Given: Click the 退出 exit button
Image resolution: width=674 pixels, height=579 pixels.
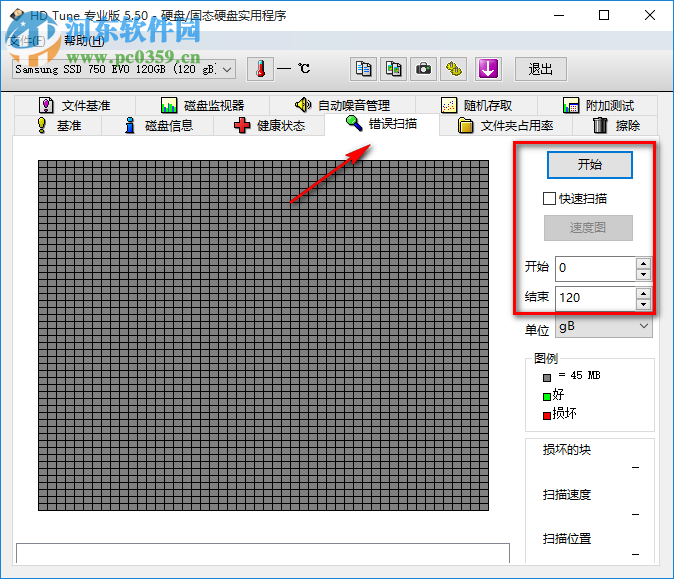Looking at the screenshot, I should [541, 69].
